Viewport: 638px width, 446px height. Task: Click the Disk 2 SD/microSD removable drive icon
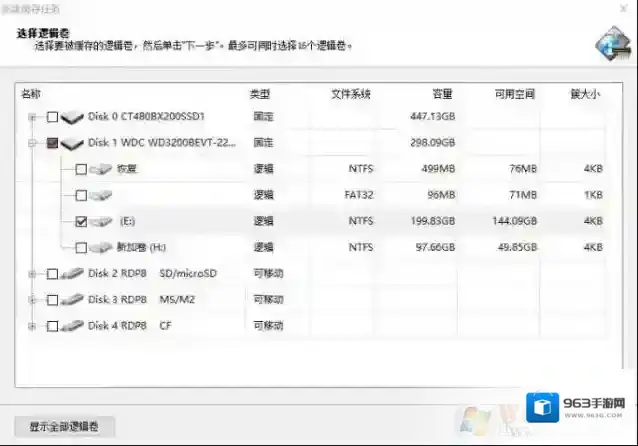72,273
